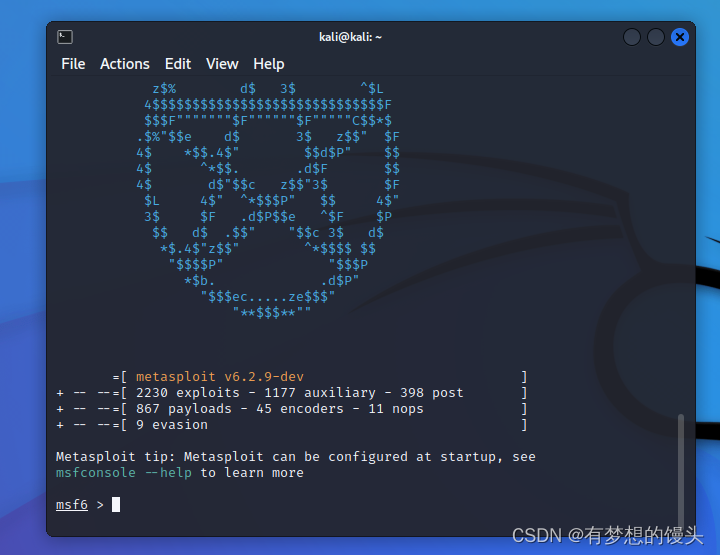Image resolution: width=720 pixels, height=555 pixels.
Task: Click the '867 payloads' text
Action: tap(184, 409)
